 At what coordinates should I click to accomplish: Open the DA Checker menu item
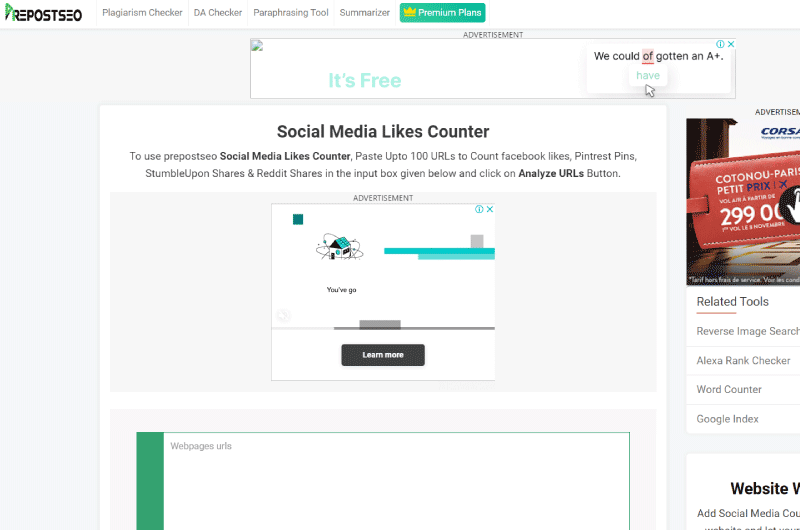pyautogui.click(x=218, y=13)
